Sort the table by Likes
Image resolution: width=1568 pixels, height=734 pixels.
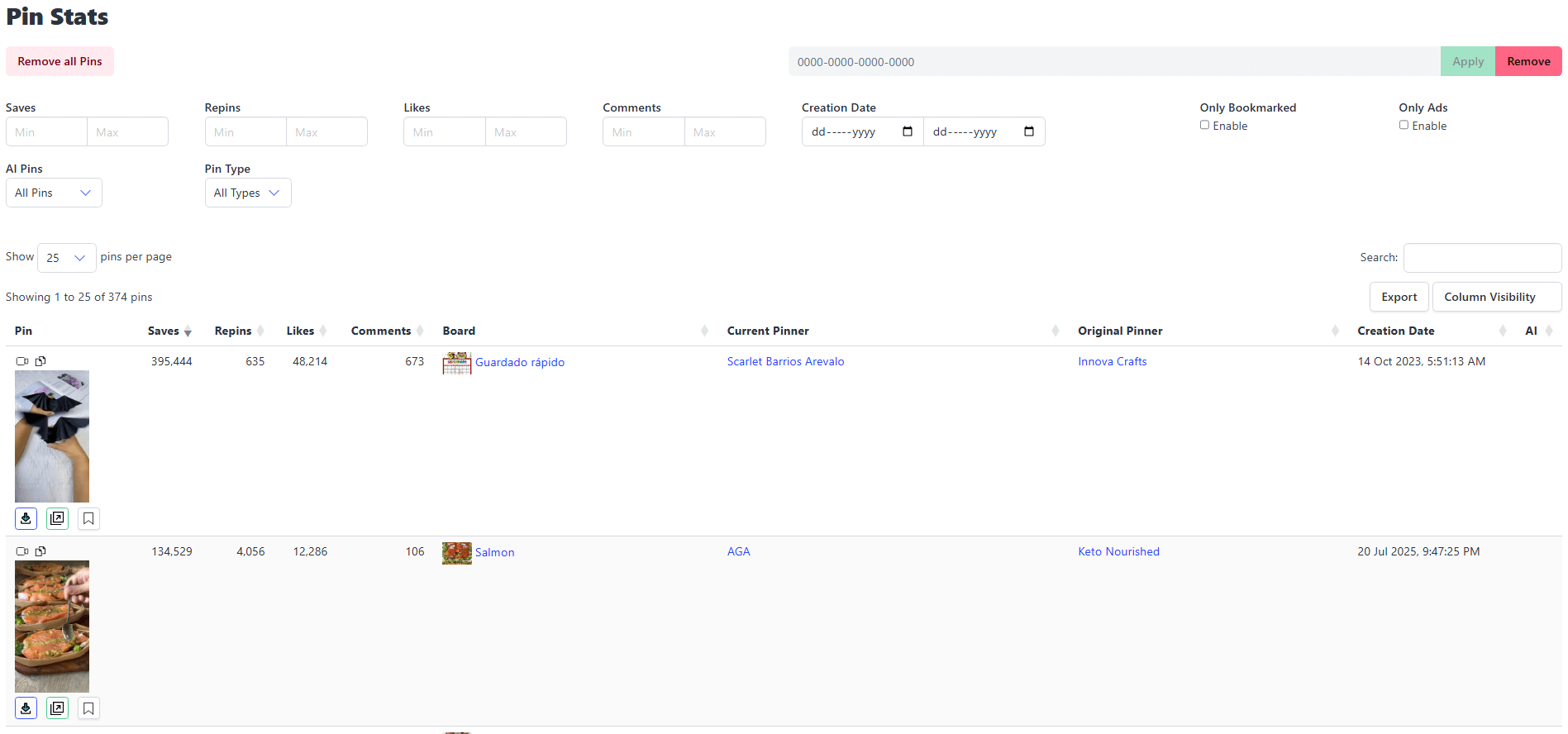click(306, 331)
